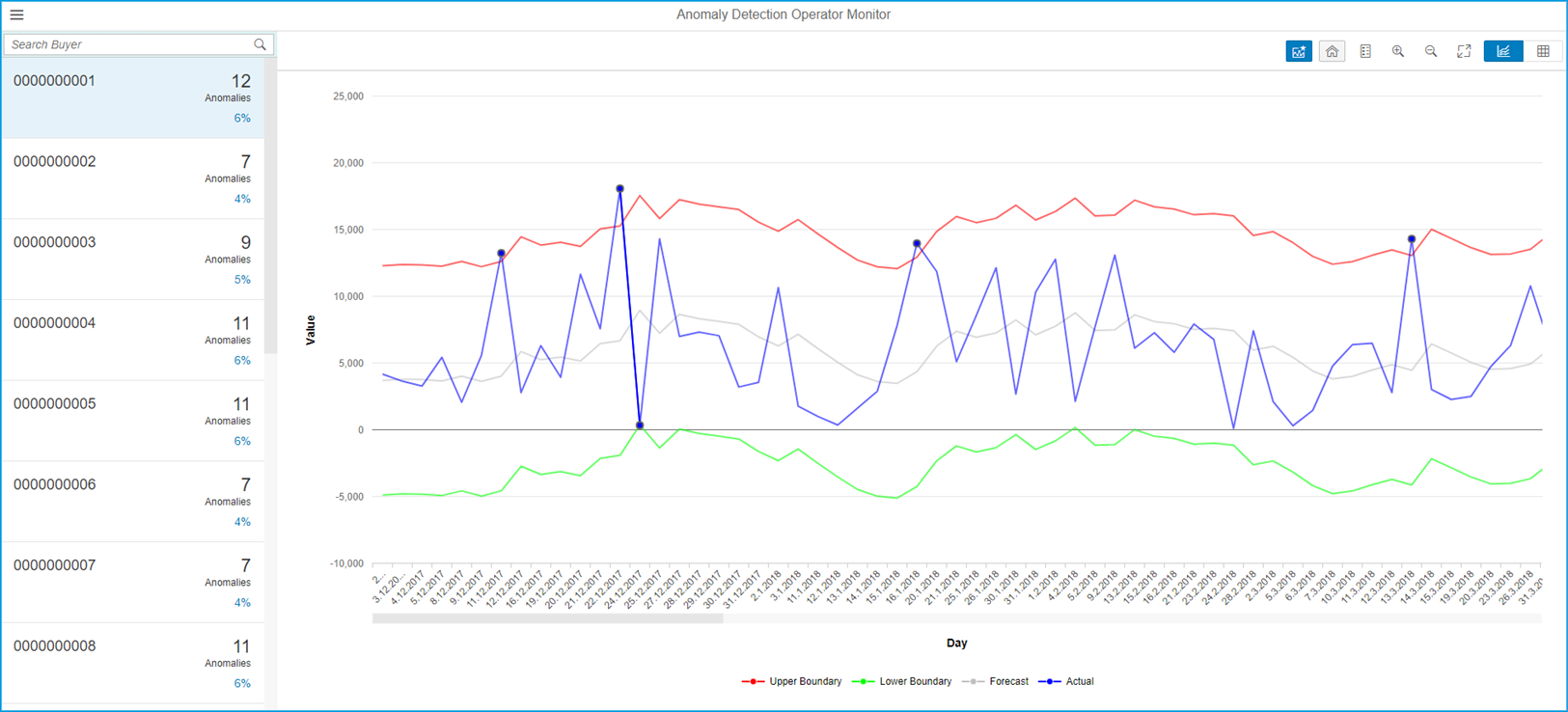Viewport: 1568px width, 712px height.
Task: Toggle Forecast series in legend
Action: pos(997,681)
